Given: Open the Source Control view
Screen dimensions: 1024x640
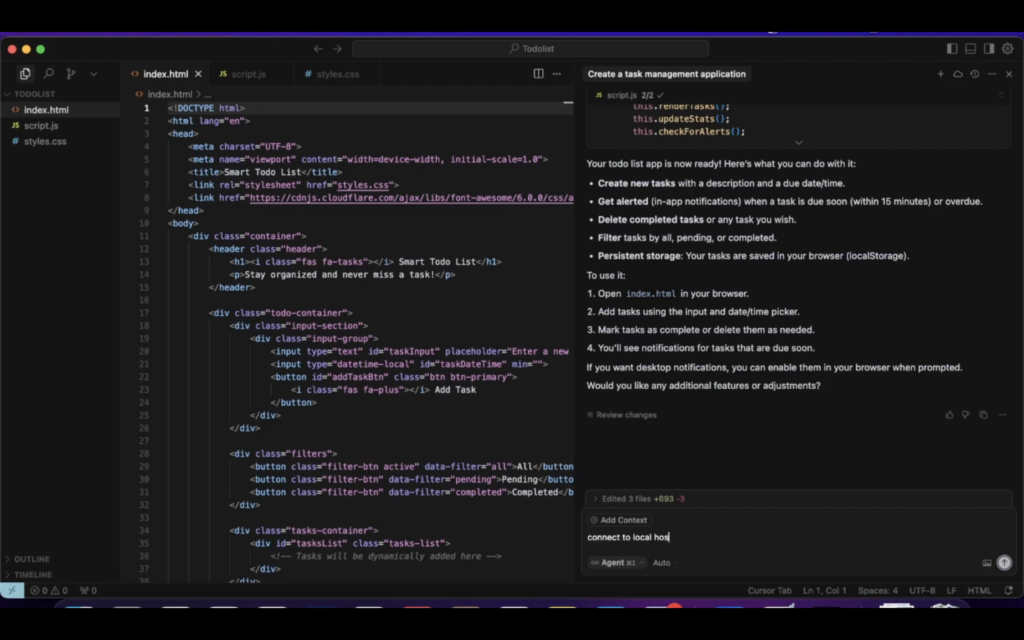Looking at the screenshot, I should pos(71,74).
